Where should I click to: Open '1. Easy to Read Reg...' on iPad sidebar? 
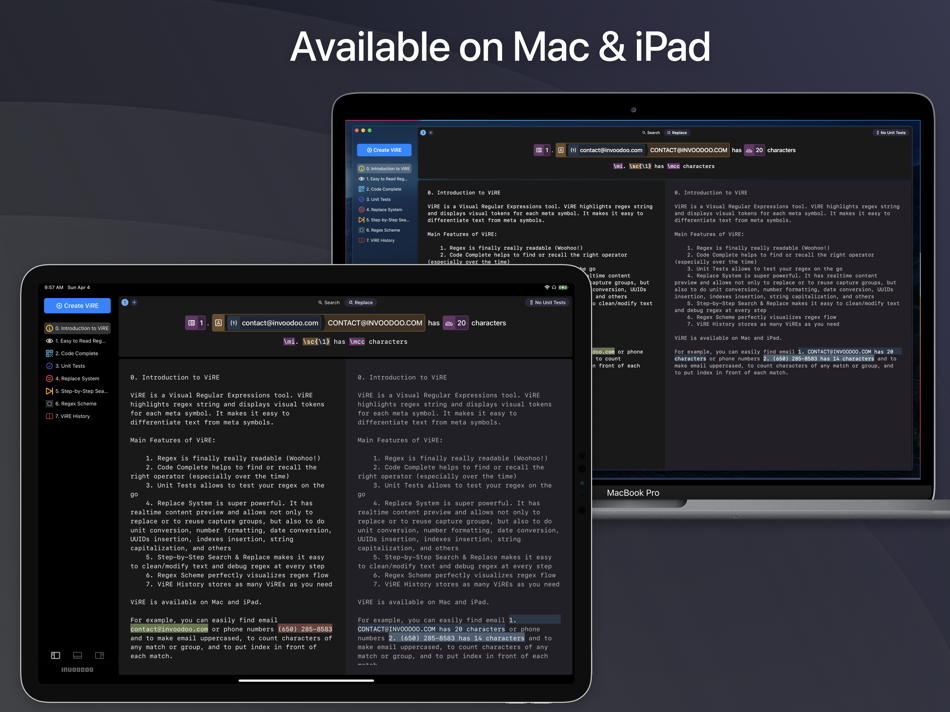click(78, 341)
